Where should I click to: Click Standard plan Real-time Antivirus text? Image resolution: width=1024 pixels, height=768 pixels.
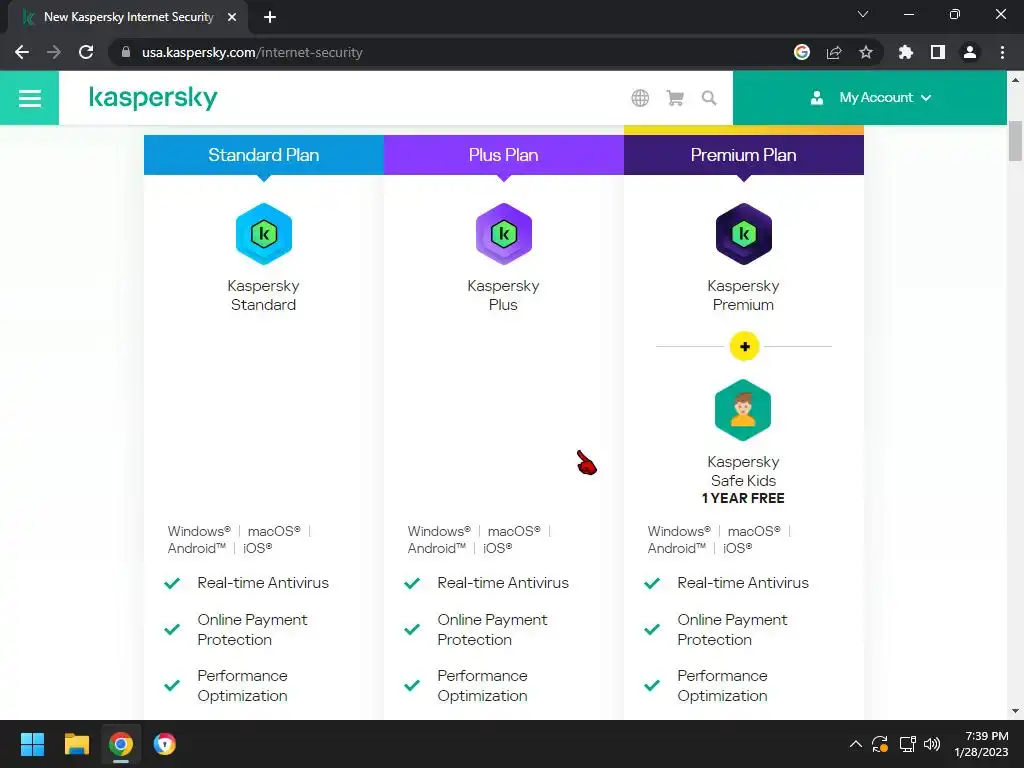(x=263, y=583)
